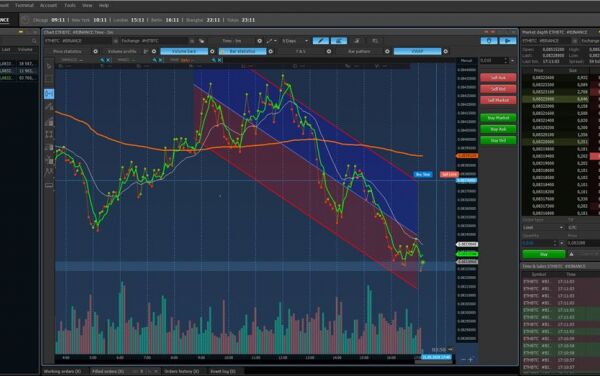Open time frame settings gear
This screenshot has height=376, width=600.
[x=259, y=41]
